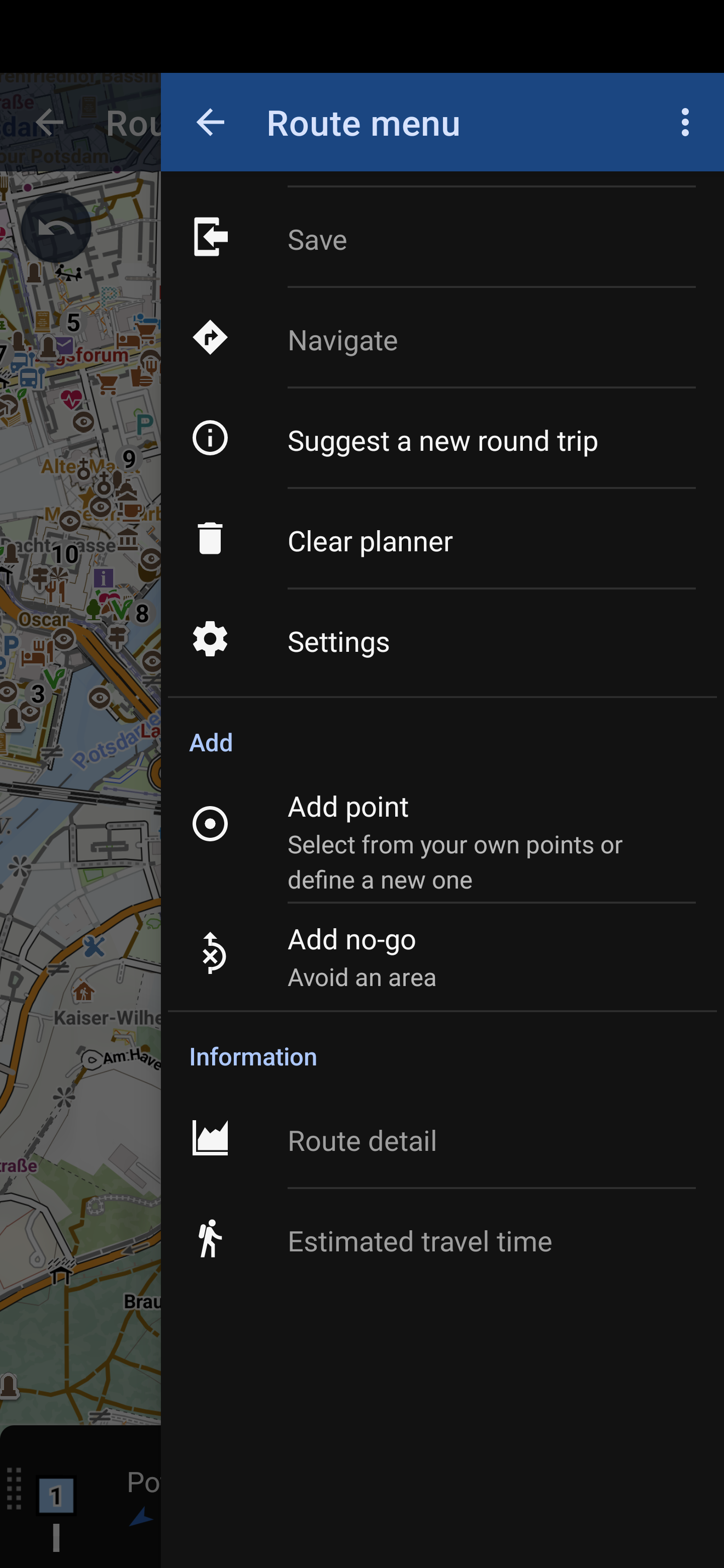Choose Clear planner menu entry
Screen dimensions: 724x1568
[370, 542]
